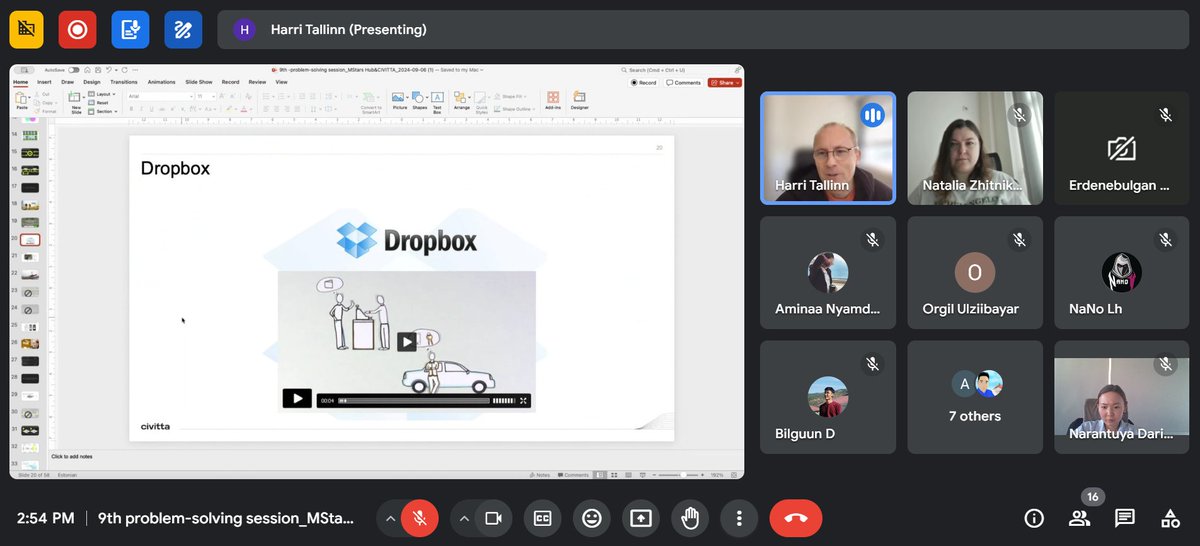Turn off captions with yellow icon

click(26, 30)
